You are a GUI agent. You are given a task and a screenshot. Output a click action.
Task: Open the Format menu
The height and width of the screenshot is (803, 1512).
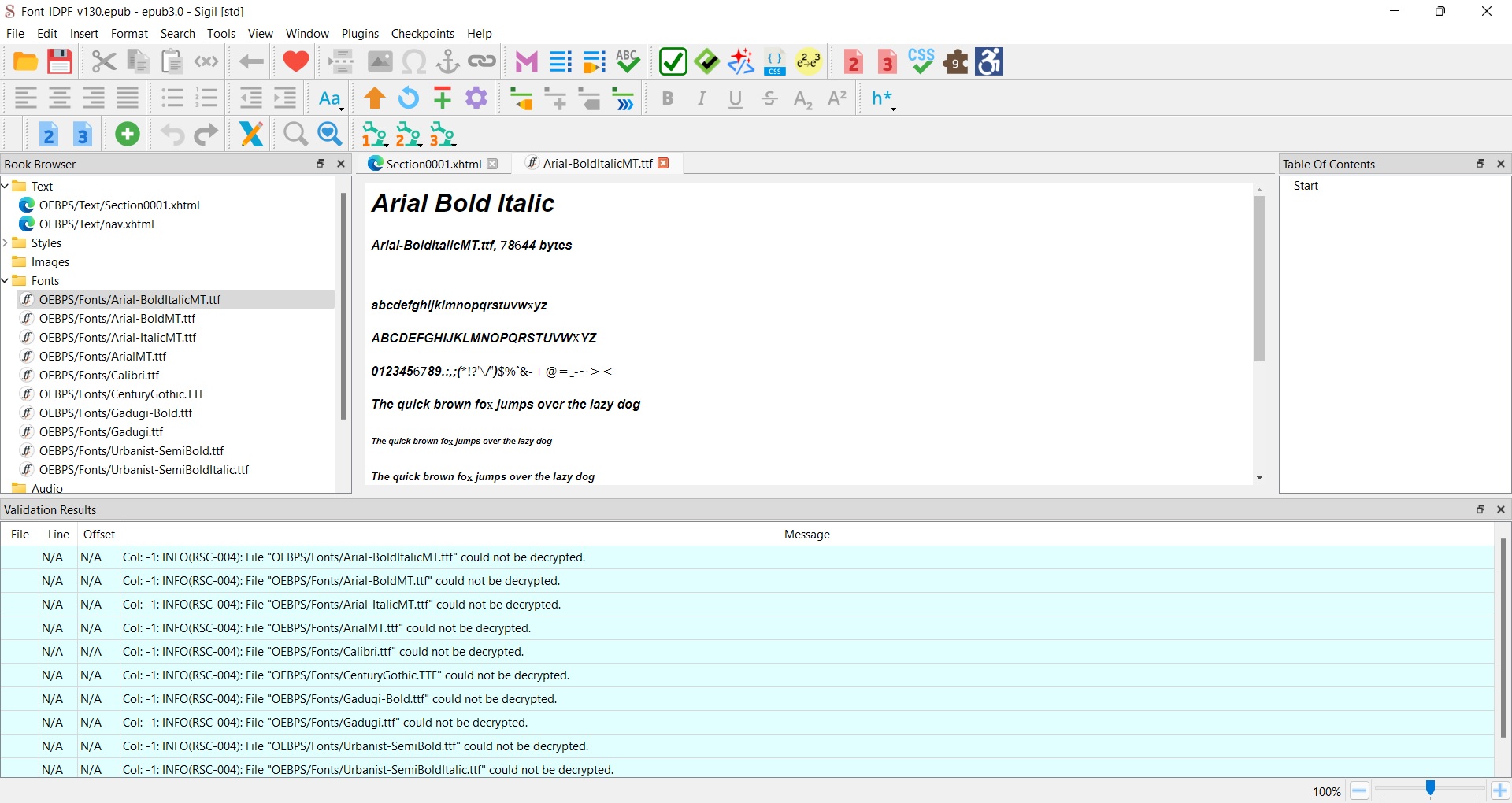click(129, 34)
